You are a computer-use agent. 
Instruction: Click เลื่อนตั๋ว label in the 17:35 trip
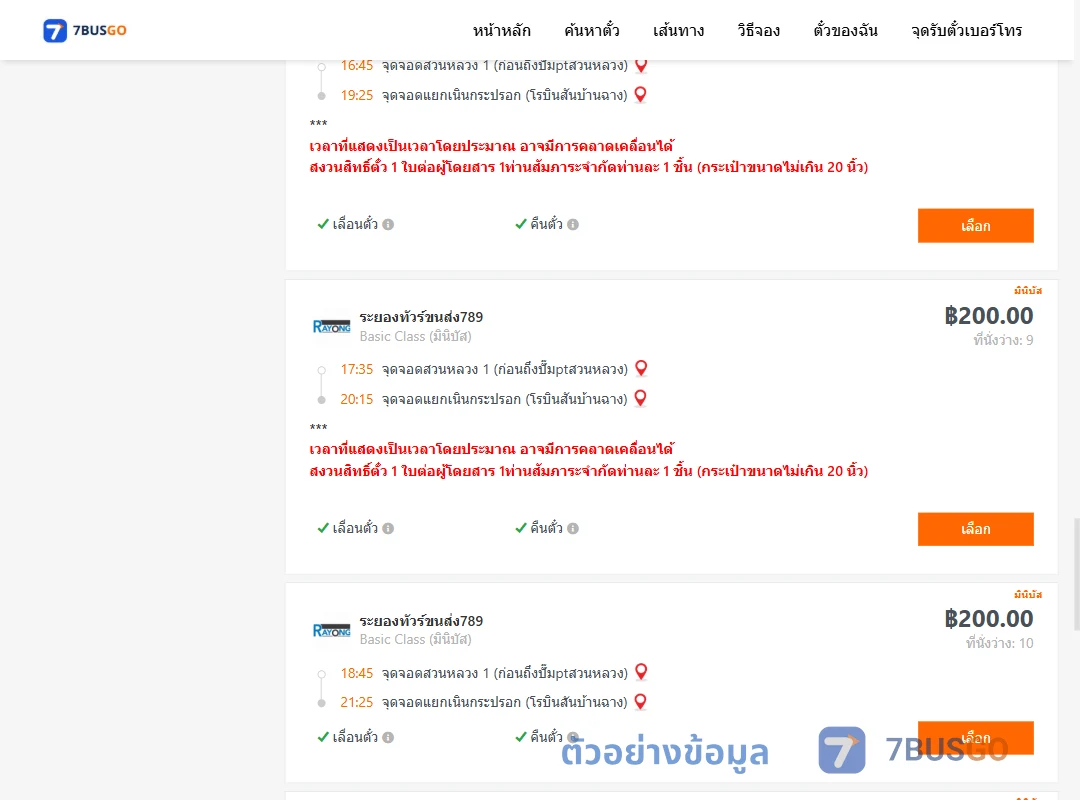click(x=355, y=529)
